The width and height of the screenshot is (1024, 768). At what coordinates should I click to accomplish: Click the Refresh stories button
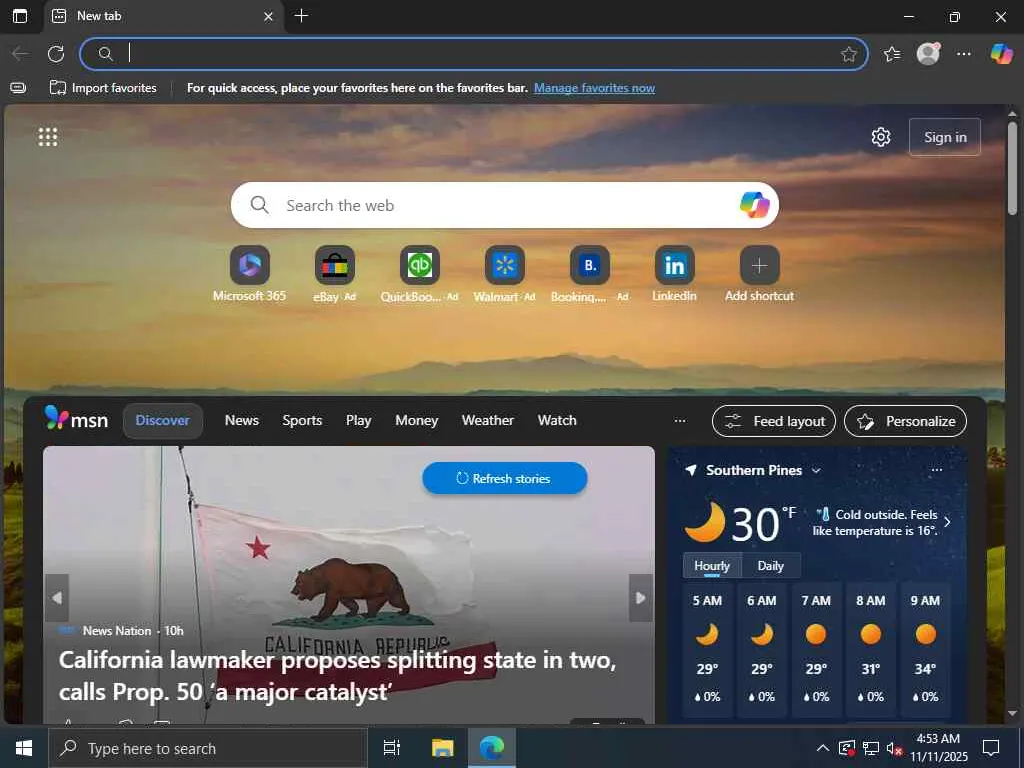tap(504, 479)
